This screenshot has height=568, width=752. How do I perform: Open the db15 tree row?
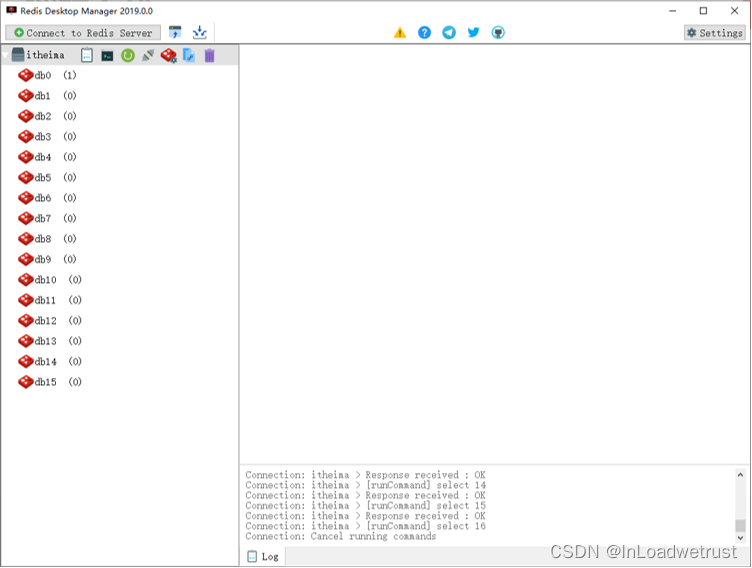[x=119, y=382]
